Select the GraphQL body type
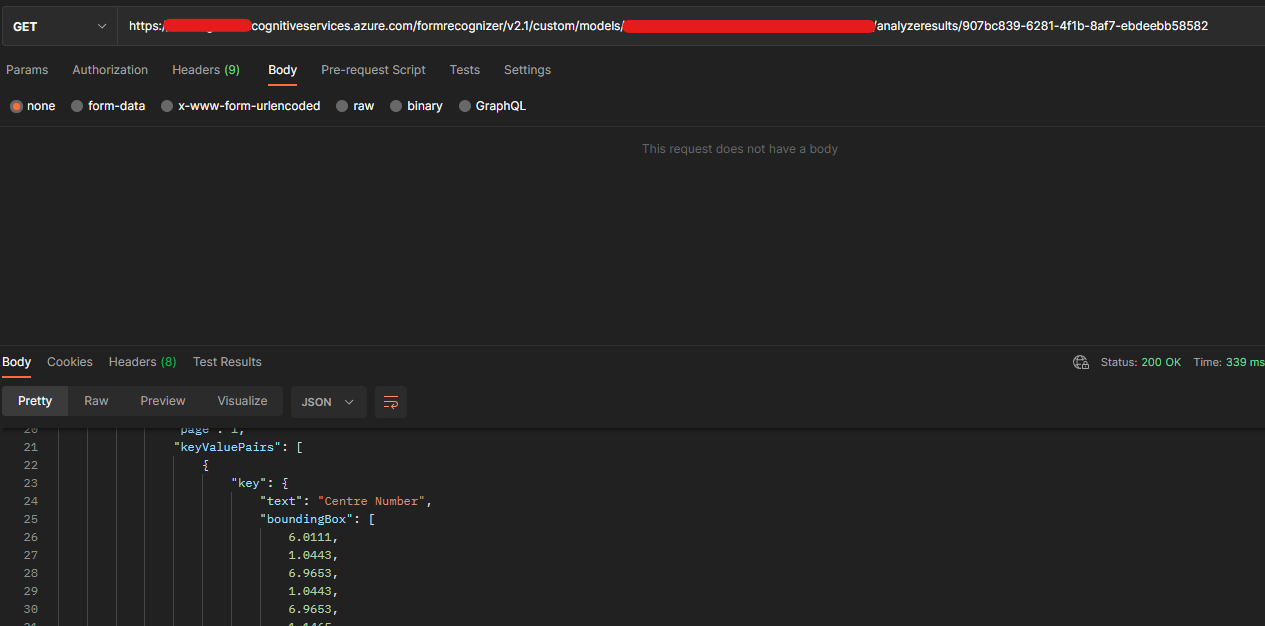The height and width of the screenshot is (626, 1265). point(492,106)
